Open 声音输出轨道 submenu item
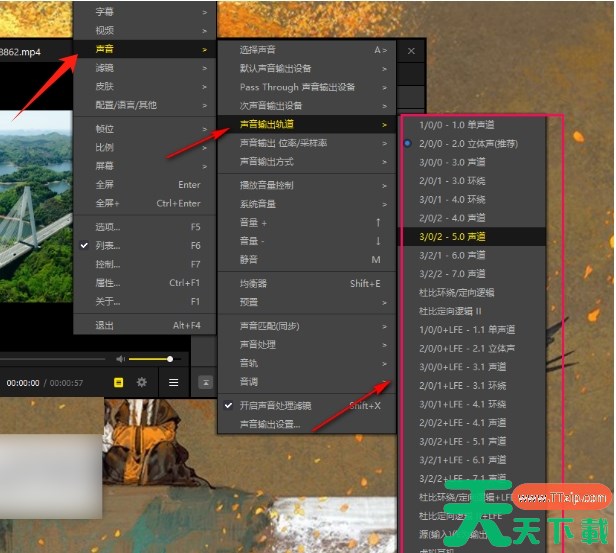 click(x=306, y=125)
